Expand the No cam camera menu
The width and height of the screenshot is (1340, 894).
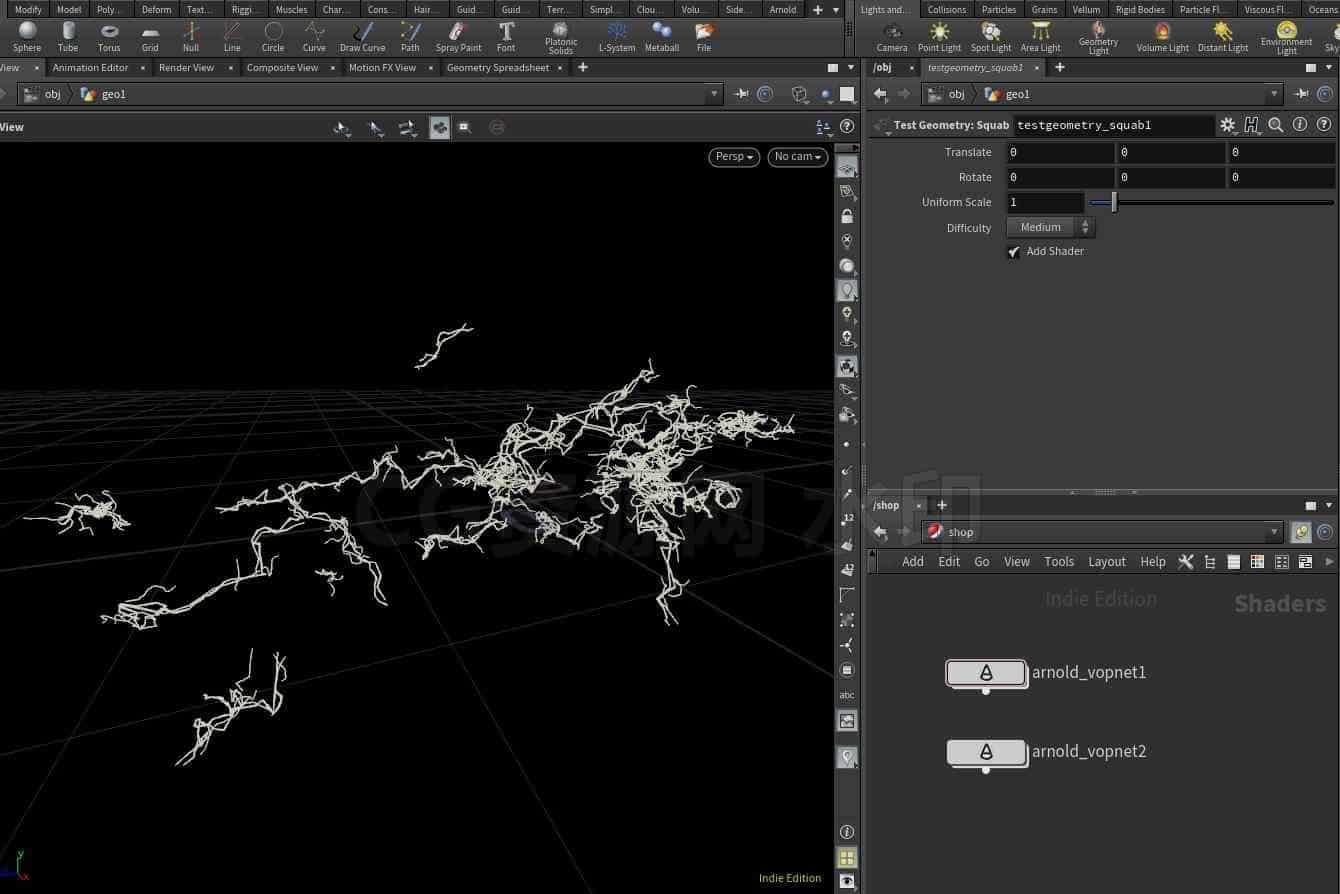797,157
